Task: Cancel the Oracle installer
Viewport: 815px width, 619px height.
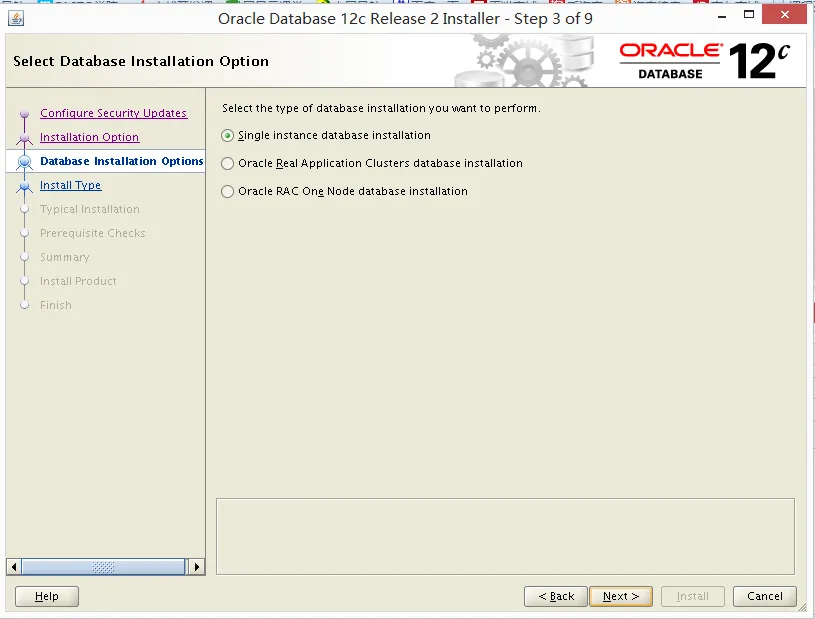Action: [765, 596]
